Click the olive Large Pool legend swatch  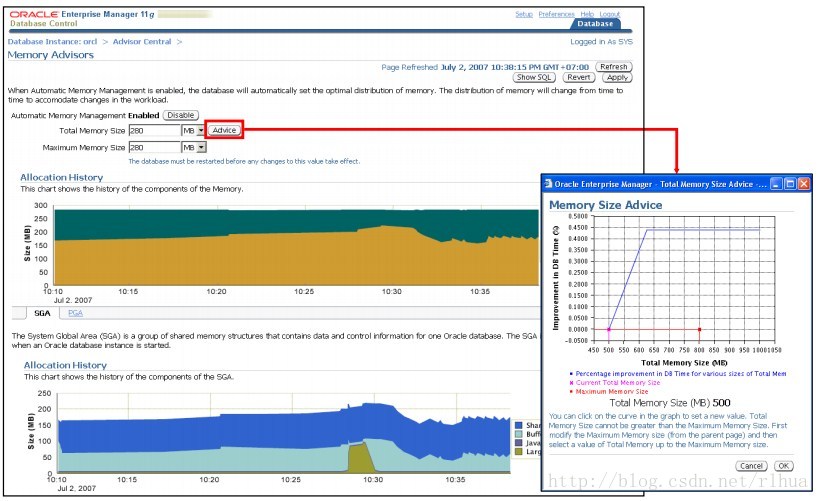[x=518, y=451]
